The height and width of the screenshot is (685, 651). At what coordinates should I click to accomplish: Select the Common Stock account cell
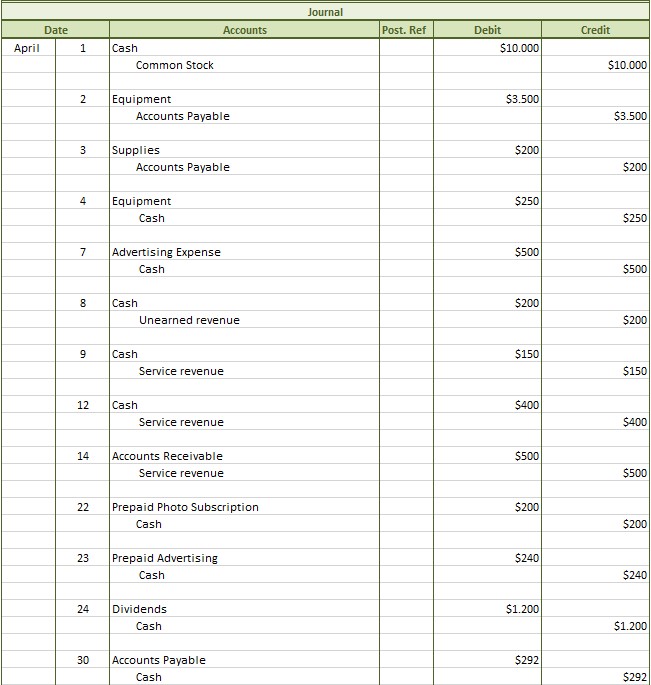point(175,65)
